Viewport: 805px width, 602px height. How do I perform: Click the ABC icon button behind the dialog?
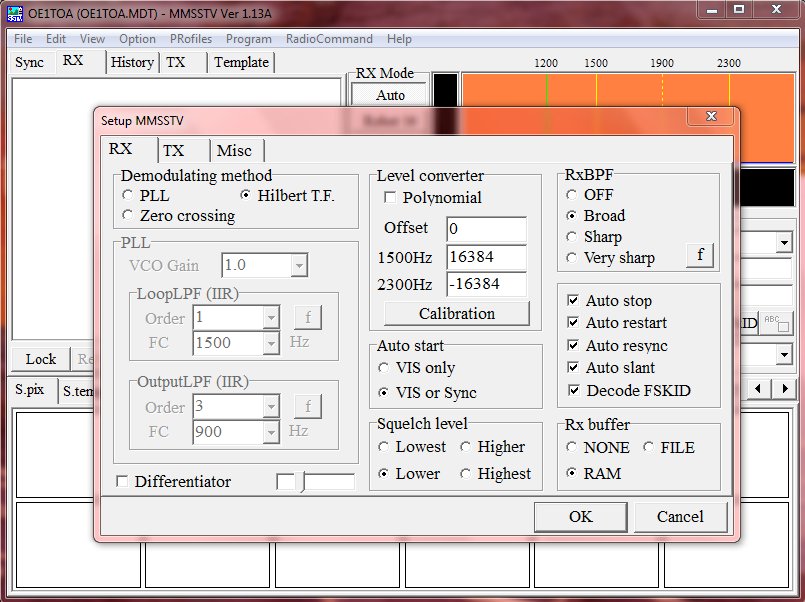[x=776, y=323]
